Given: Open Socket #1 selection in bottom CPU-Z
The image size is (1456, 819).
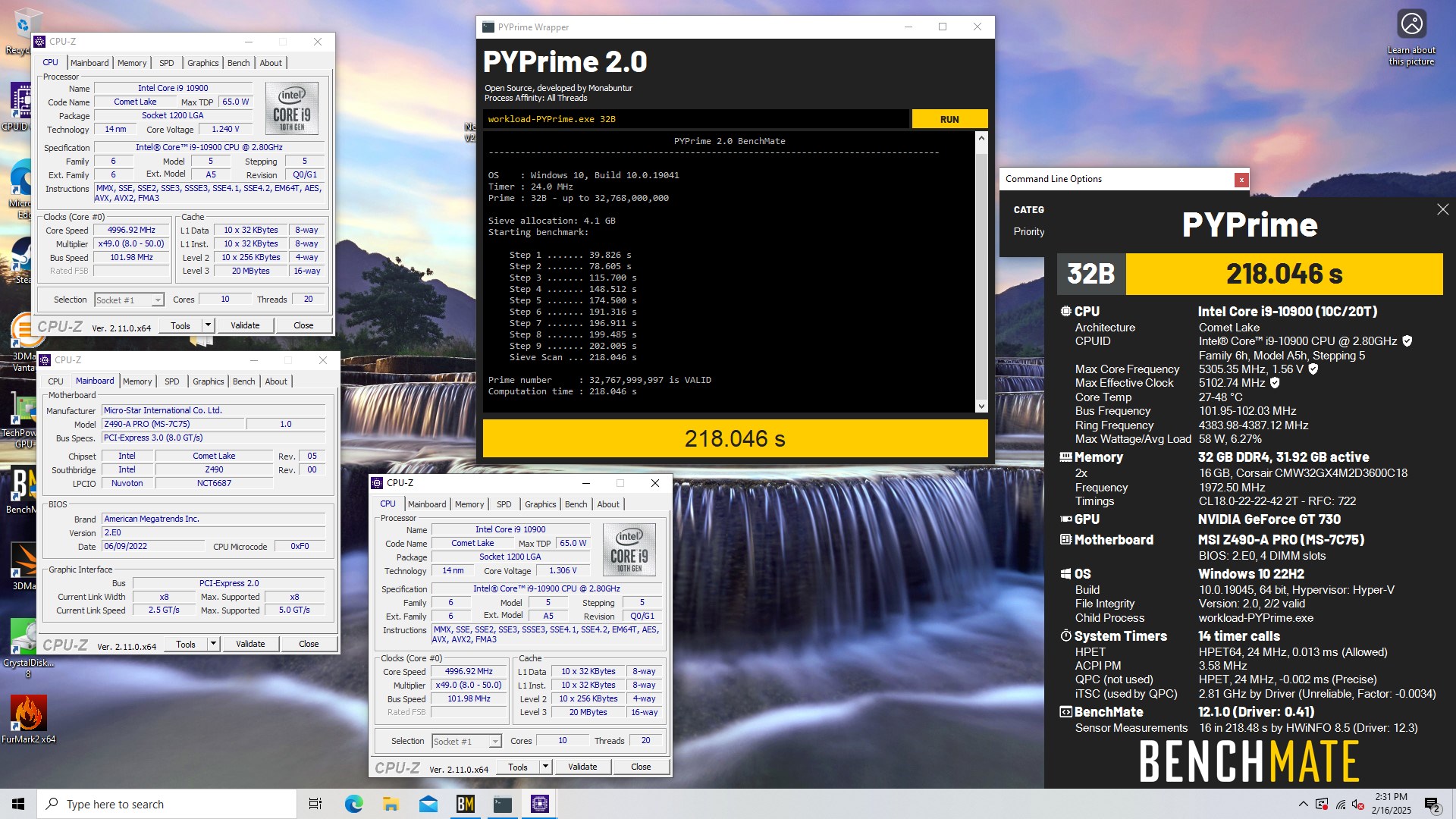Looking at the screenshot, I should click(466, 742).
